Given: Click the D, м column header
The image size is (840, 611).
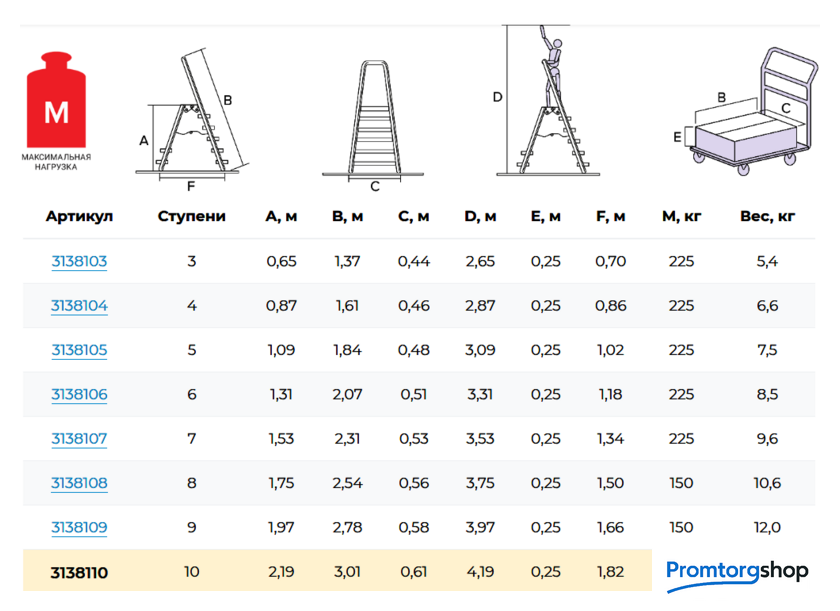Looking at the screenshot, I should 480,216.
